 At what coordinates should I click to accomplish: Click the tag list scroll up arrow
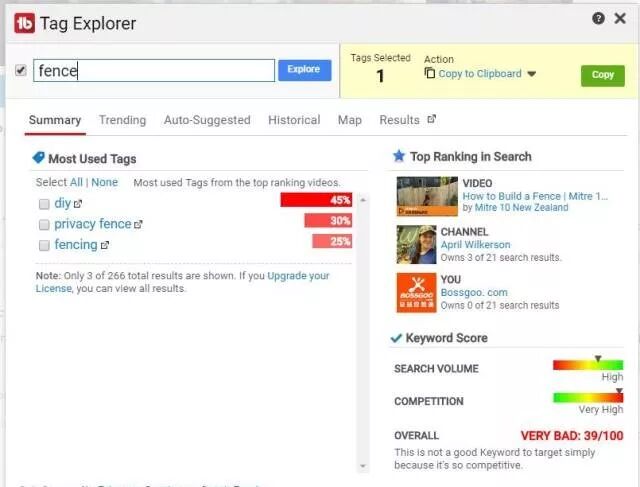[363, 200]
